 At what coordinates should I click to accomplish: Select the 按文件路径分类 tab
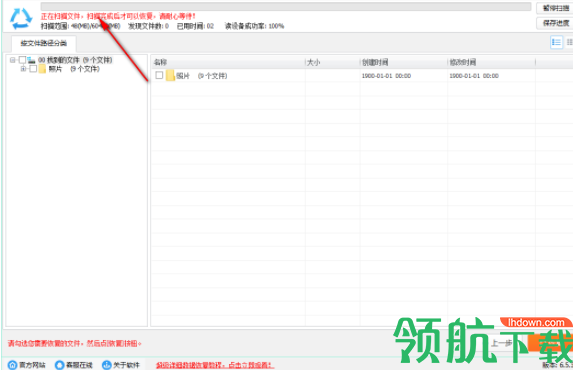click(43, 43)
